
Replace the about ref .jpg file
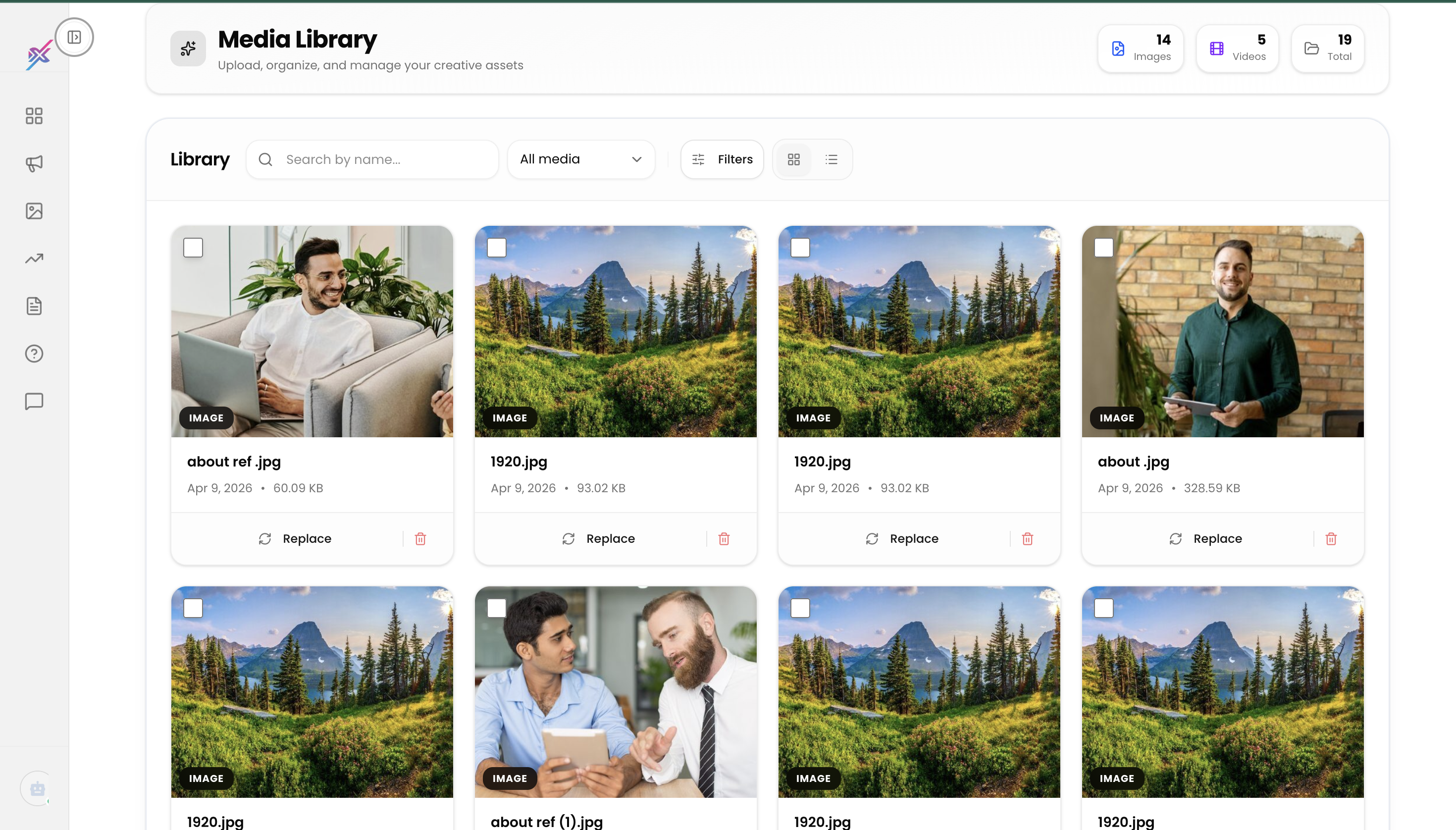click(295, 539)
